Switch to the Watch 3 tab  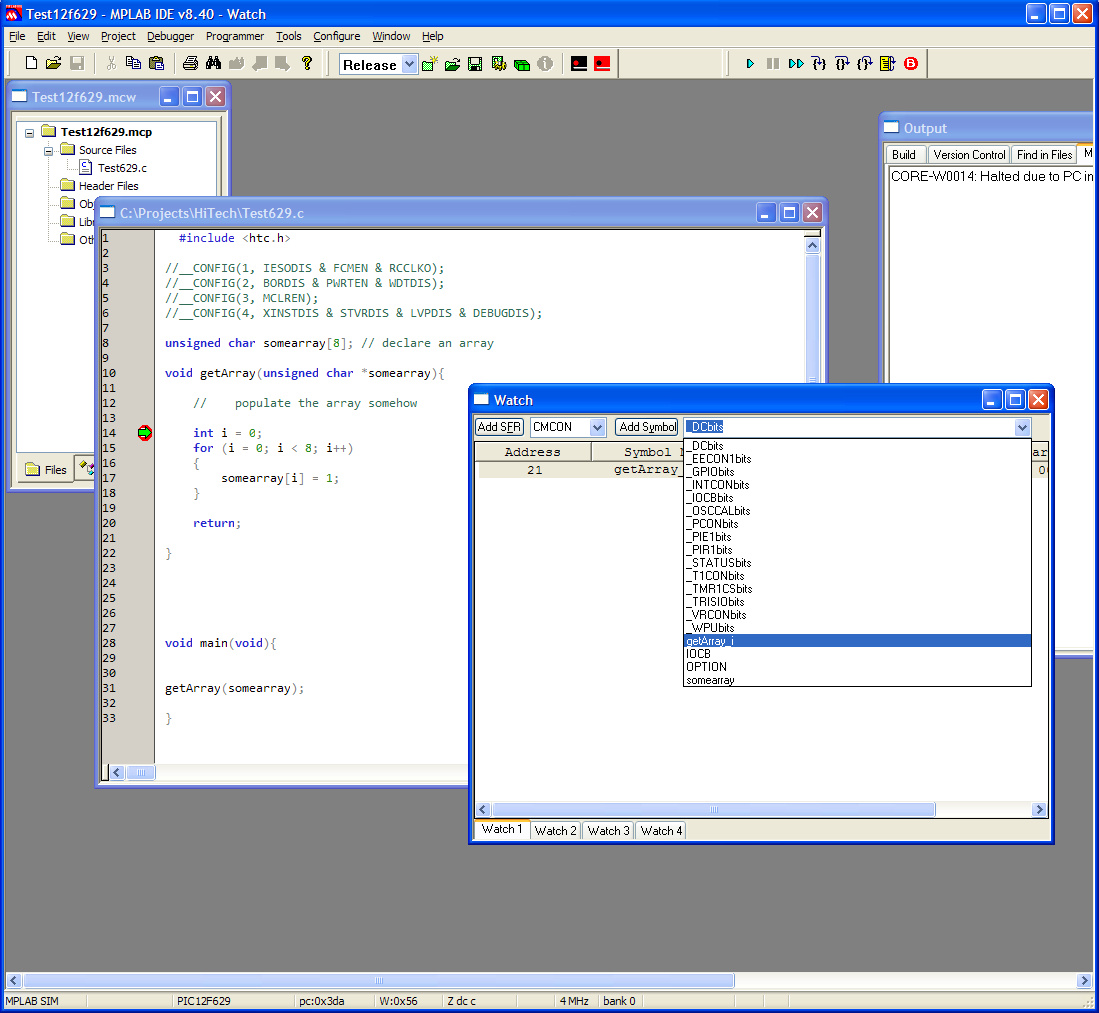tap(608, 831)
